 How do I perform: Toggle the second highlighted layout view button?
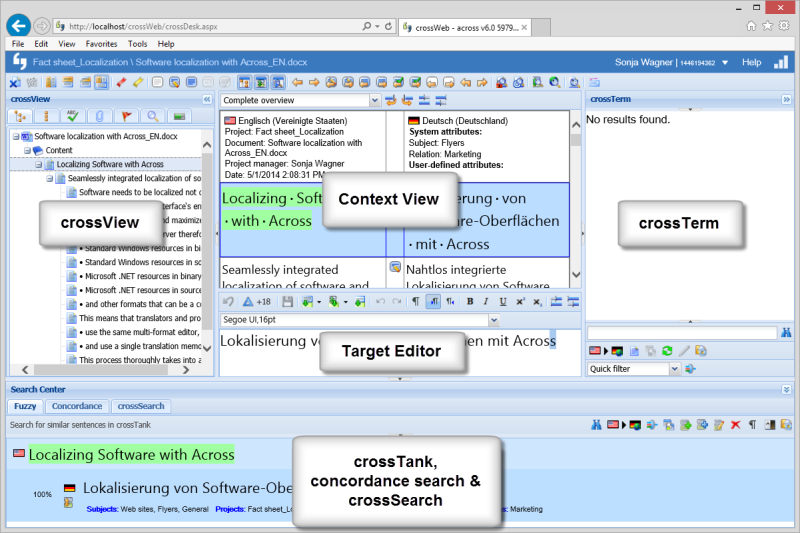pyautogui.click(x=261, y=82)
